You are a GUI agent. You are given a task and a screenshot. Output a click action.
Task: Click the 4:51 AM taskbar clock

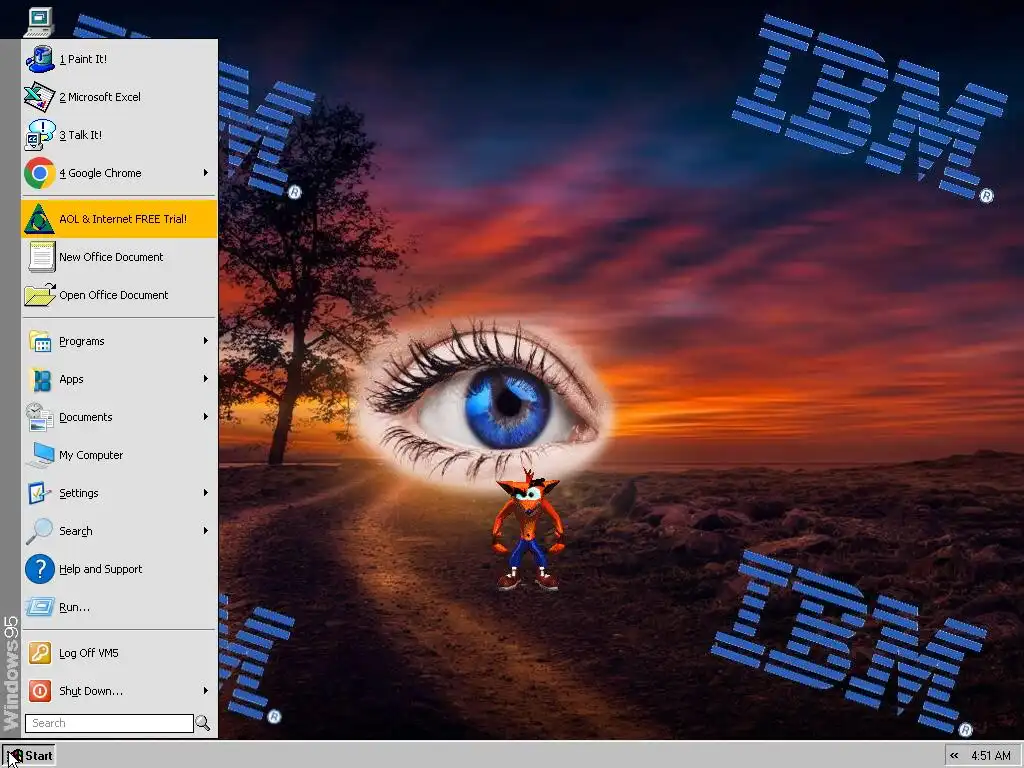point(990,756)
